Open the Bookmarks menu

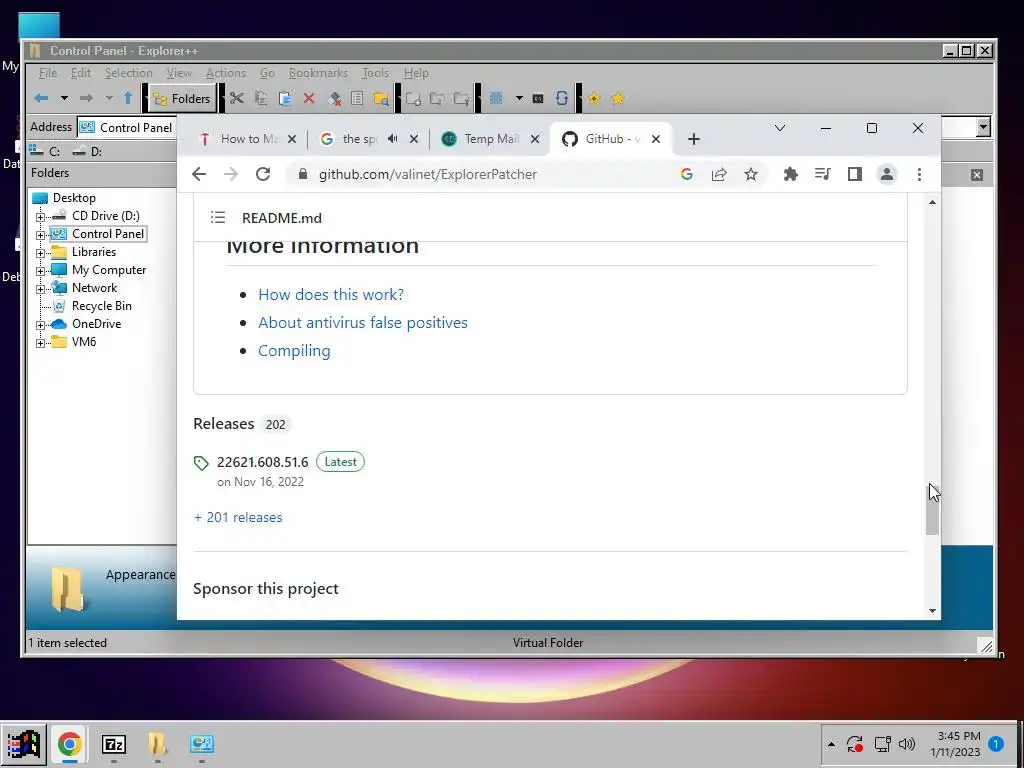coord(319,73)
